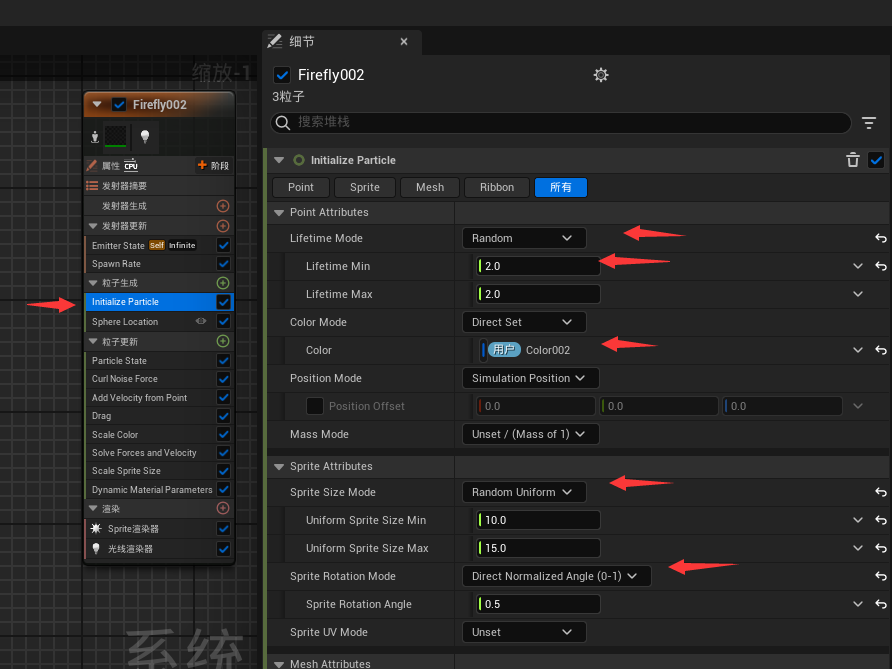Toggle Sphere Location eye visibility icon
Screen dimensions: 892x669
pyautogui.click(x=201, y=321)
